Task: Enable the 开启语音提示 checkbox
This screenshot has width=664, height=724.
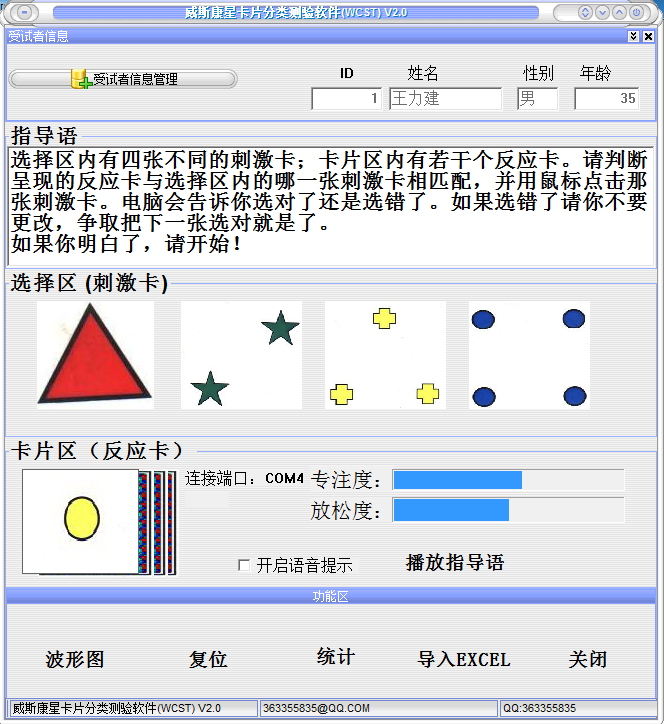Action: [244, 565]
